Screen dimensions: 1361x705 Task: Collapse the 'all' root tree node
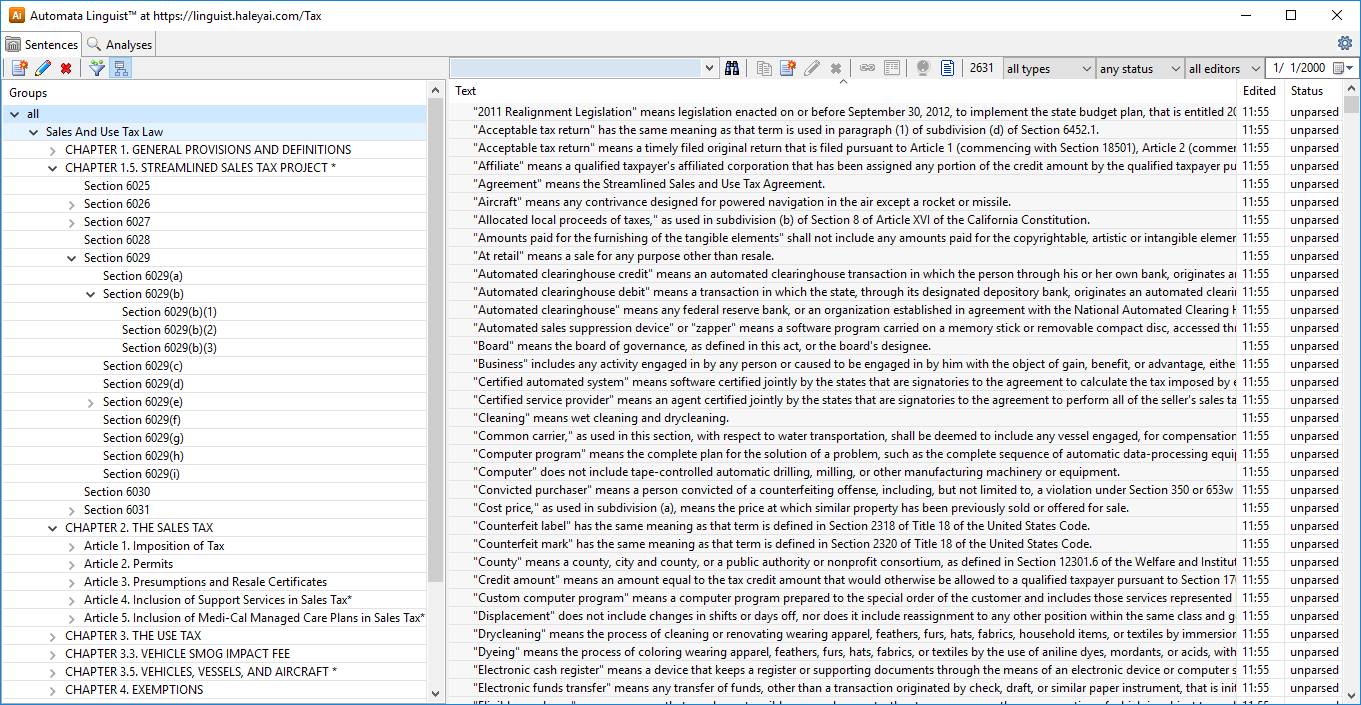(15, 114)
